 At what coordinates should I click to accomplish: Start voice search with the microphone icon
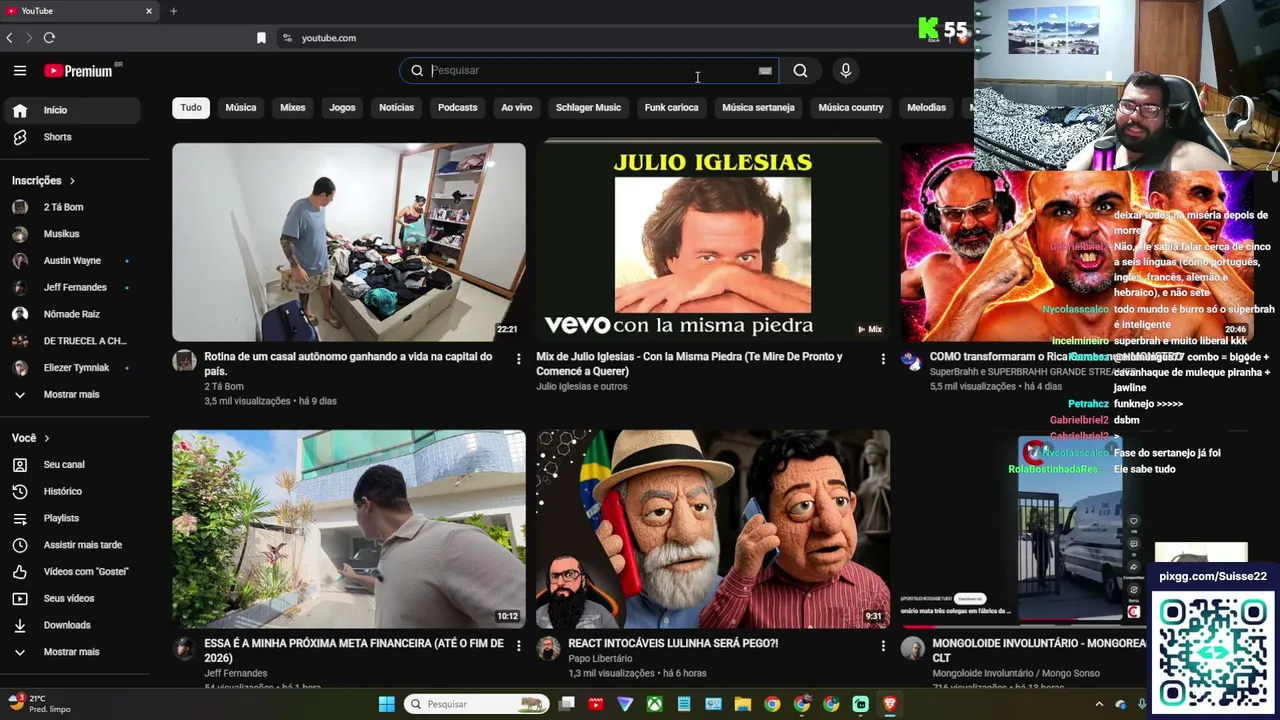point(845,71)
